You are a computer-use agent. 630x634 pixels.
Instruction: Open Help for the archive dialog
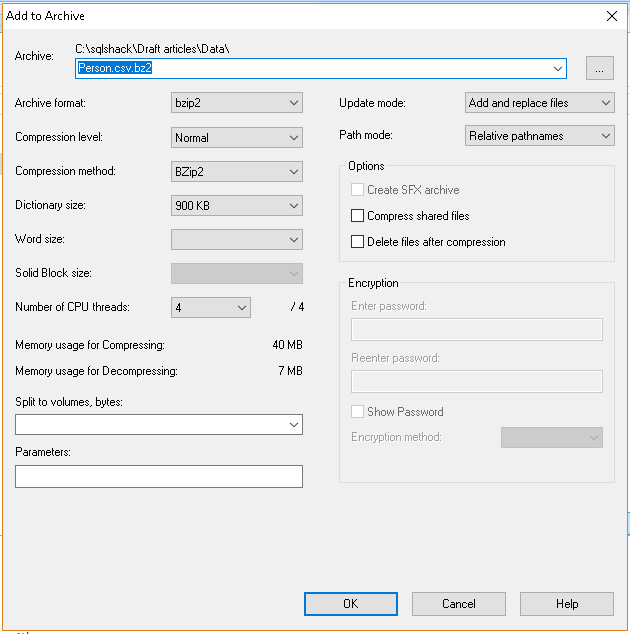(567, 603)
